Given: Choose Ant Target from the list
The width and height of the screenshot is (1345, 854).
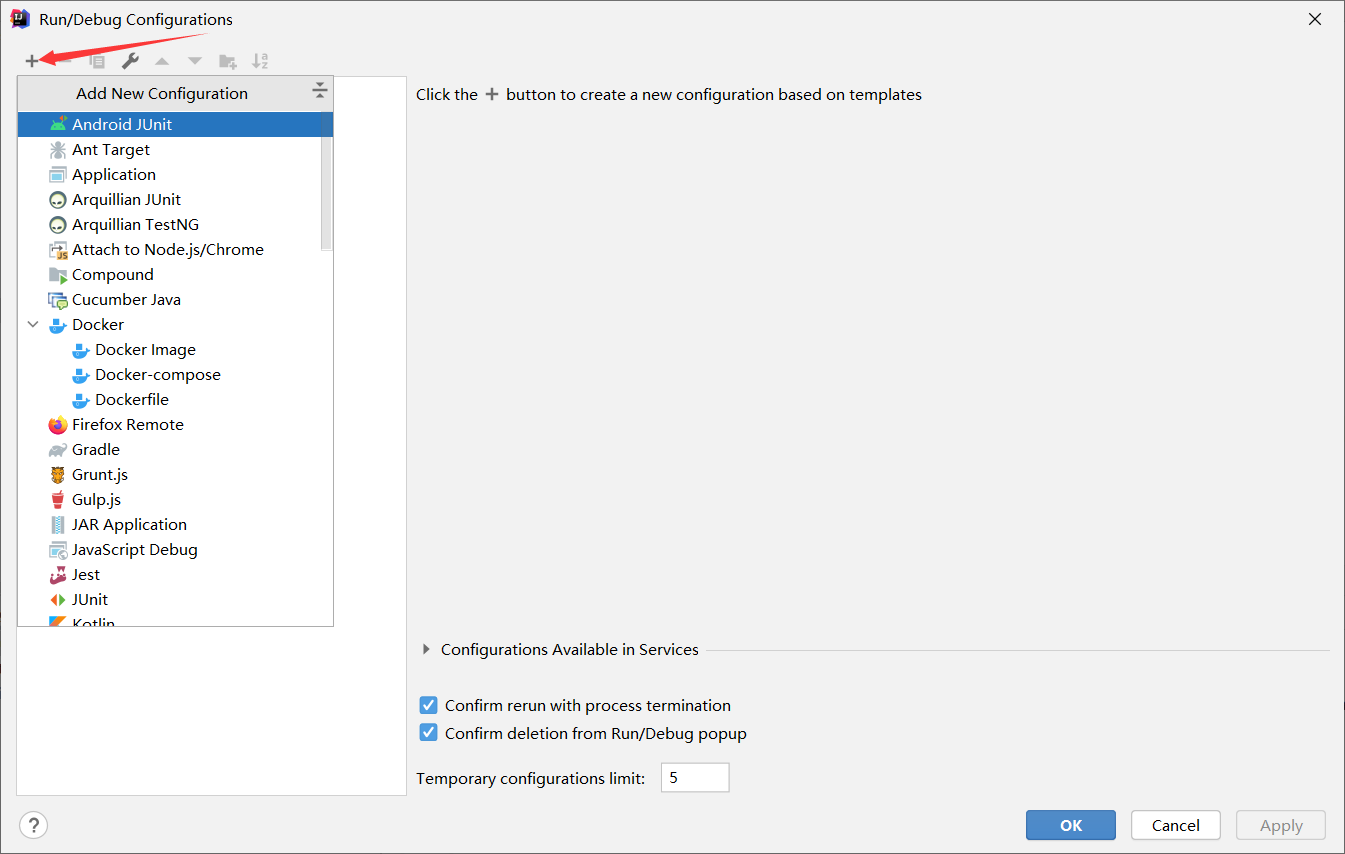Looking at the screenshot, I should (169, 149).
